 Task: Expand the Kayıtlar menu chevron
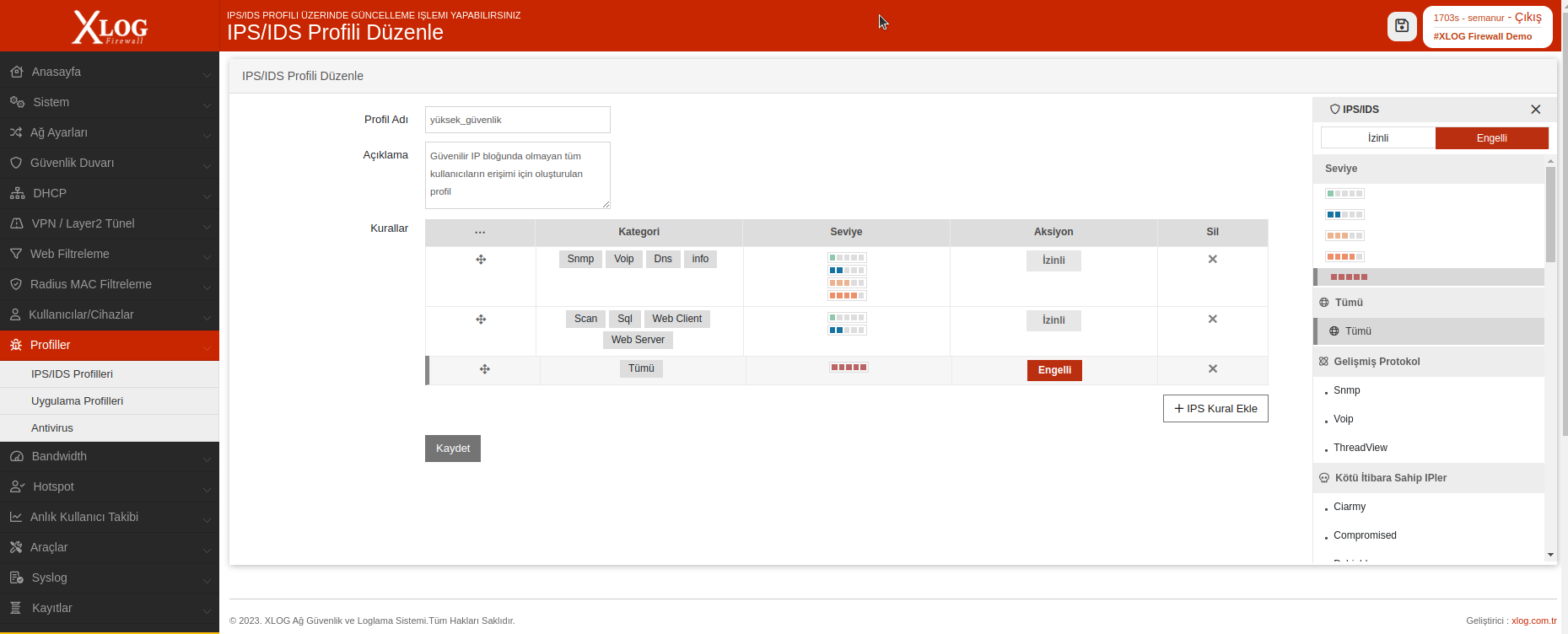click(x=207, y=610)
